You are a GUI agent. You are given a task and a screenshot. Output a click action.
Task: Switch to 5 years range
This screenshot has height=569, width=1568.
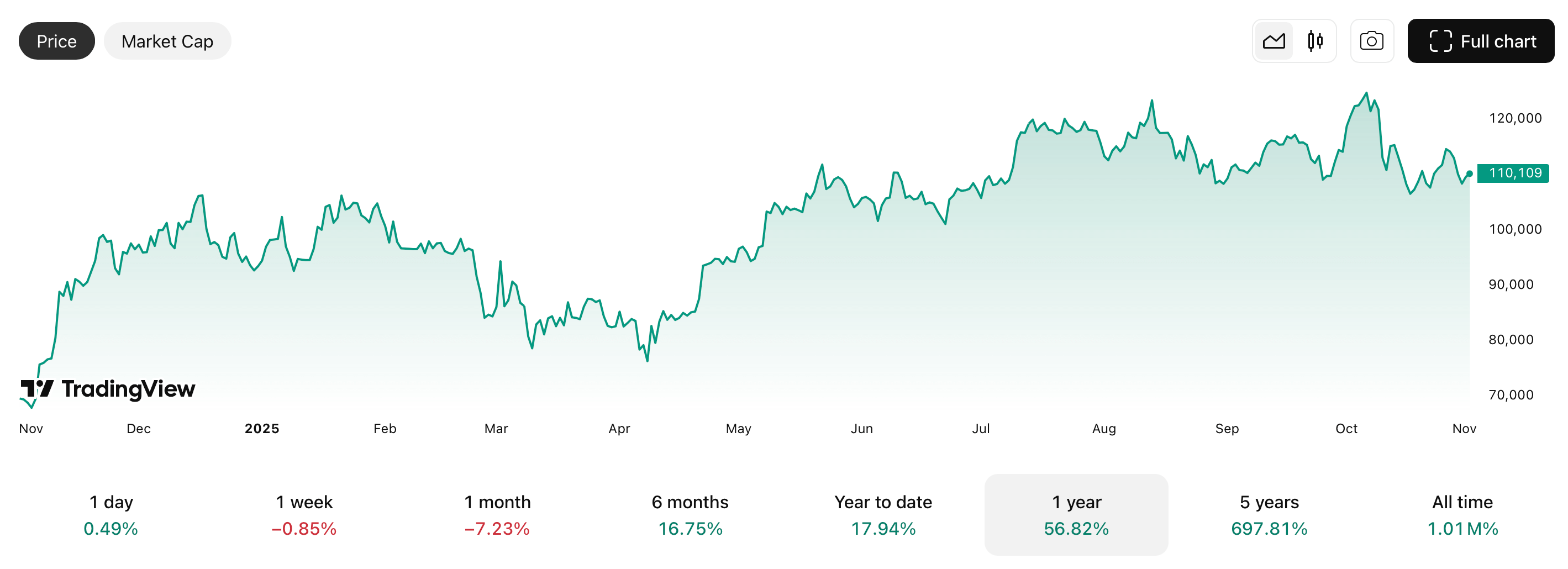1269,514
